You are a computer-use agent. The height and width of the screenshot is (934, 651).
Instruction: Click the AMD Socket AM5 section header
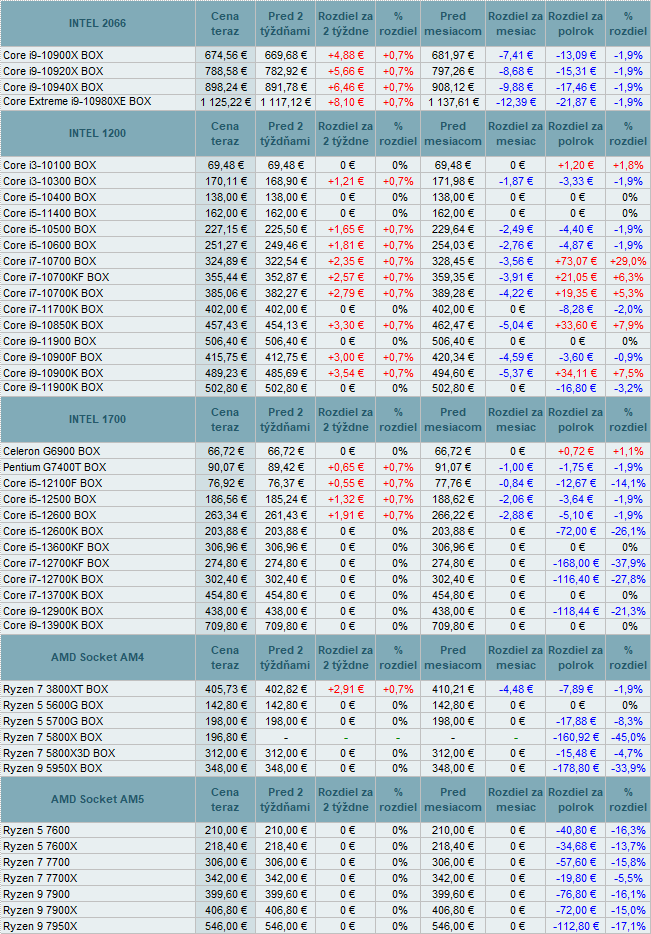point(98,799)
